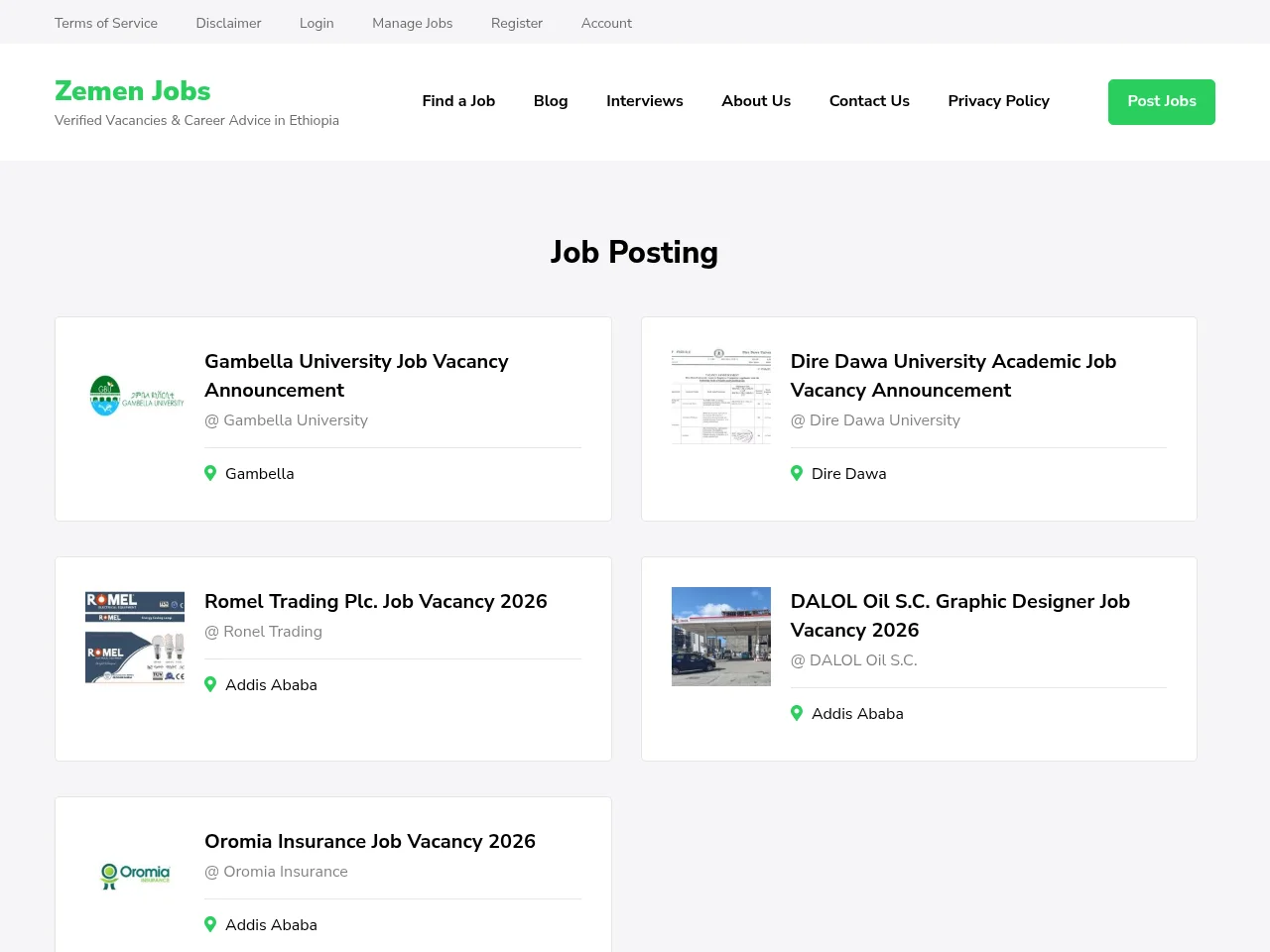Click 'Verified Vacancies & Career Advice in Ethiopia' tagline
The image size is (1270, 952).
click(196, 121)
